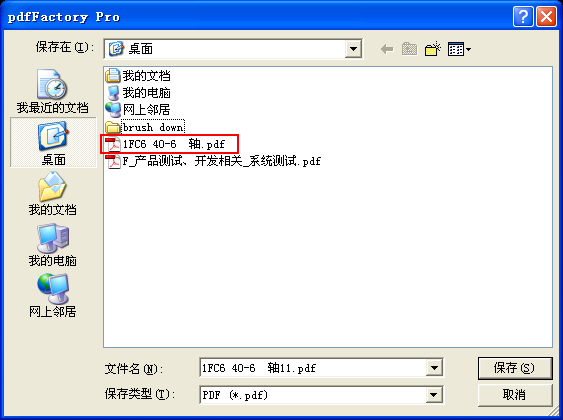Click the help question mark button
This screenshot has width=563, height=420.
[x=523, y=17]
